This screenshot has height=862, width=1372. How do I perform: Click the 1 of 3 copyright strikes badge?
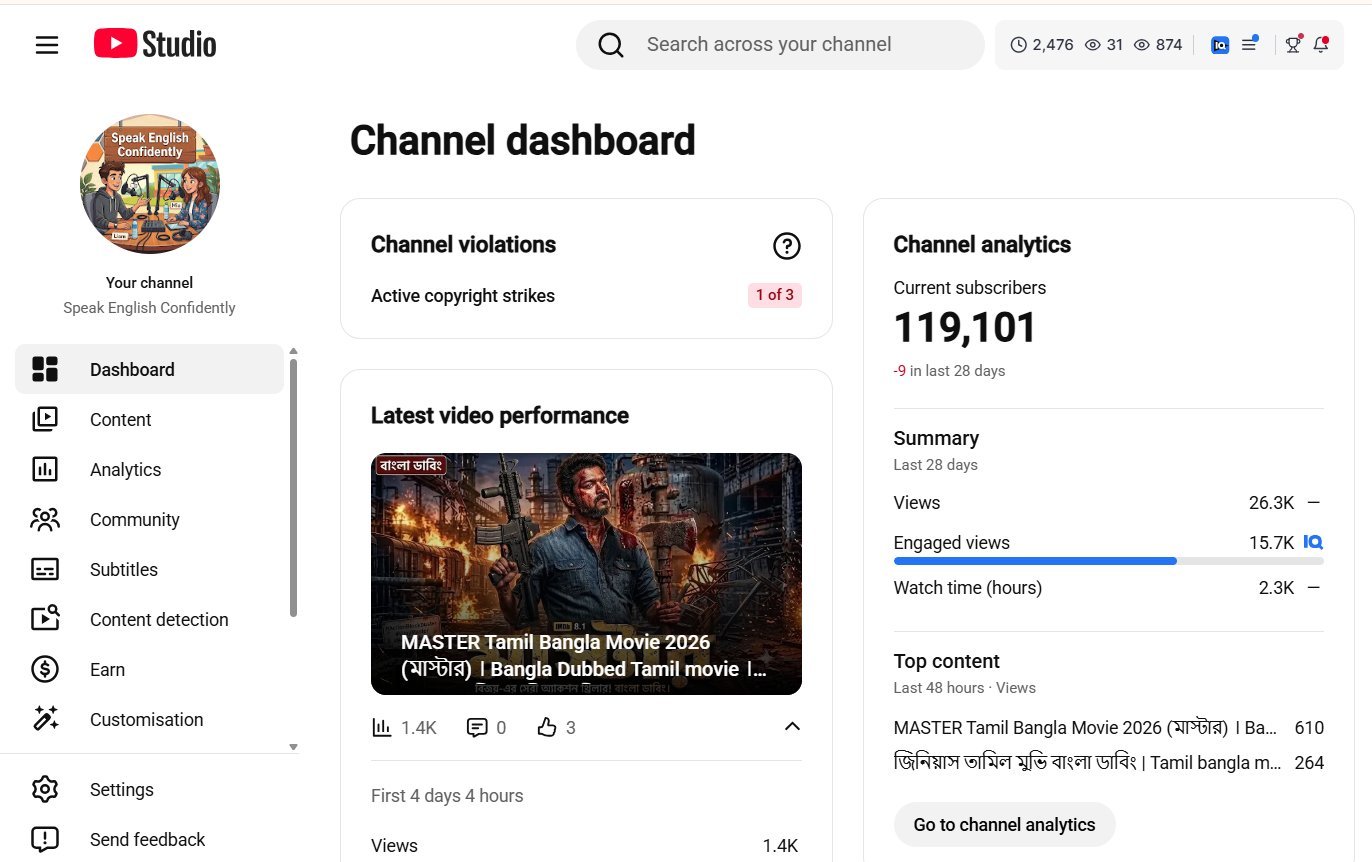tap(775, 295)
